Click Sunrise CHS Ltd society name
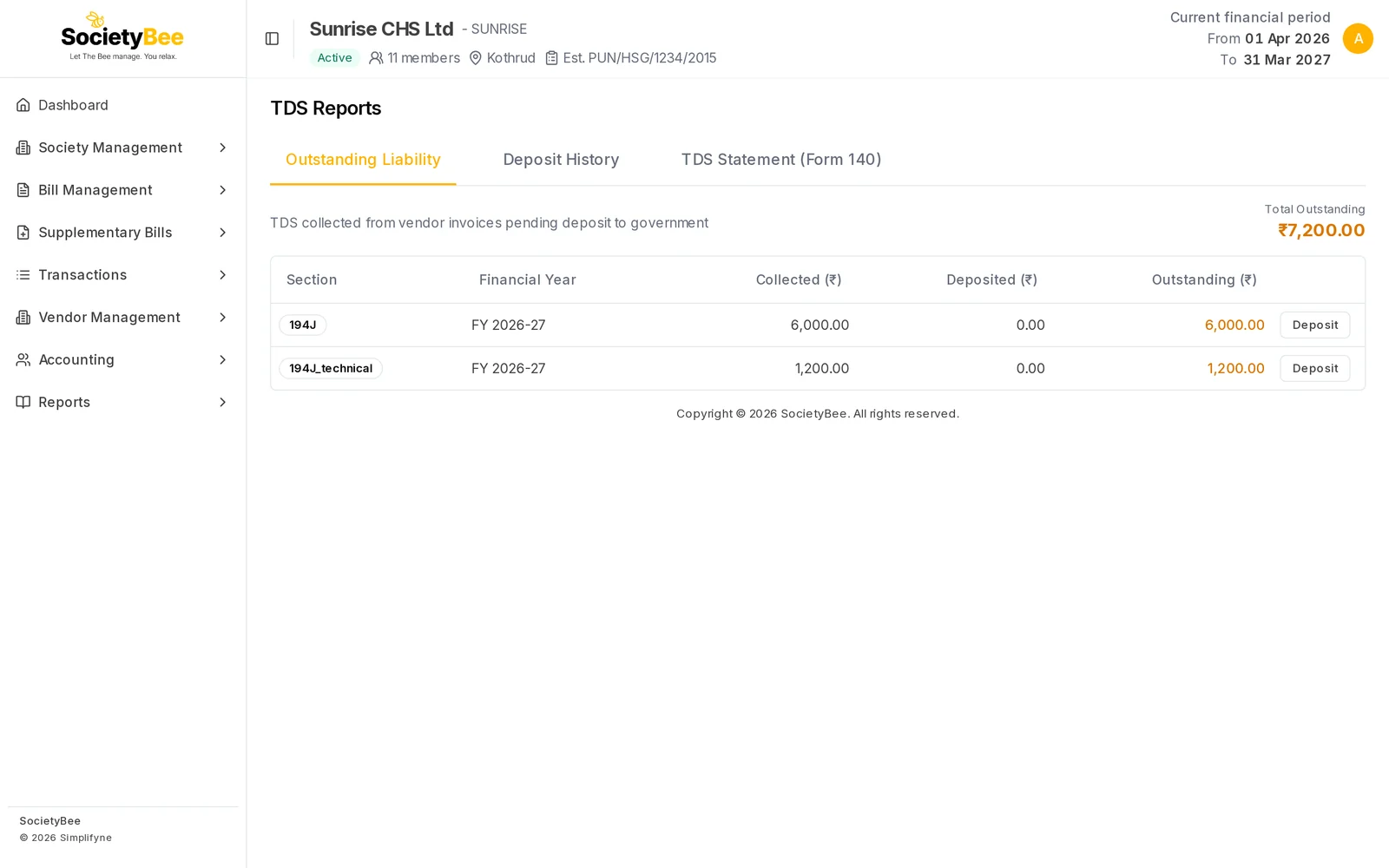The width and height of the screenshot is (1389, 868). tap(382, 29)
